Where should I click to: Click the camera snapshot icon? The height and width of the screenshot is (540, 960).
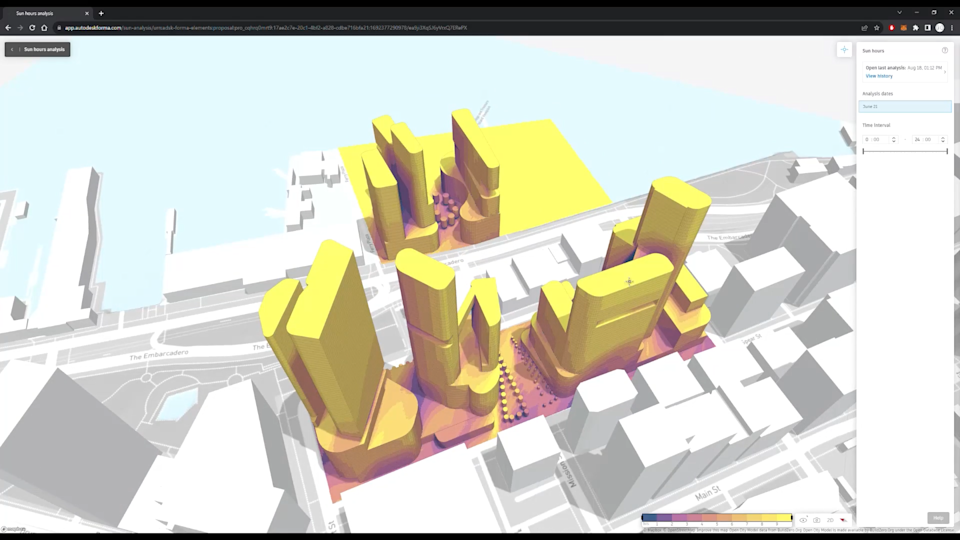817,520
